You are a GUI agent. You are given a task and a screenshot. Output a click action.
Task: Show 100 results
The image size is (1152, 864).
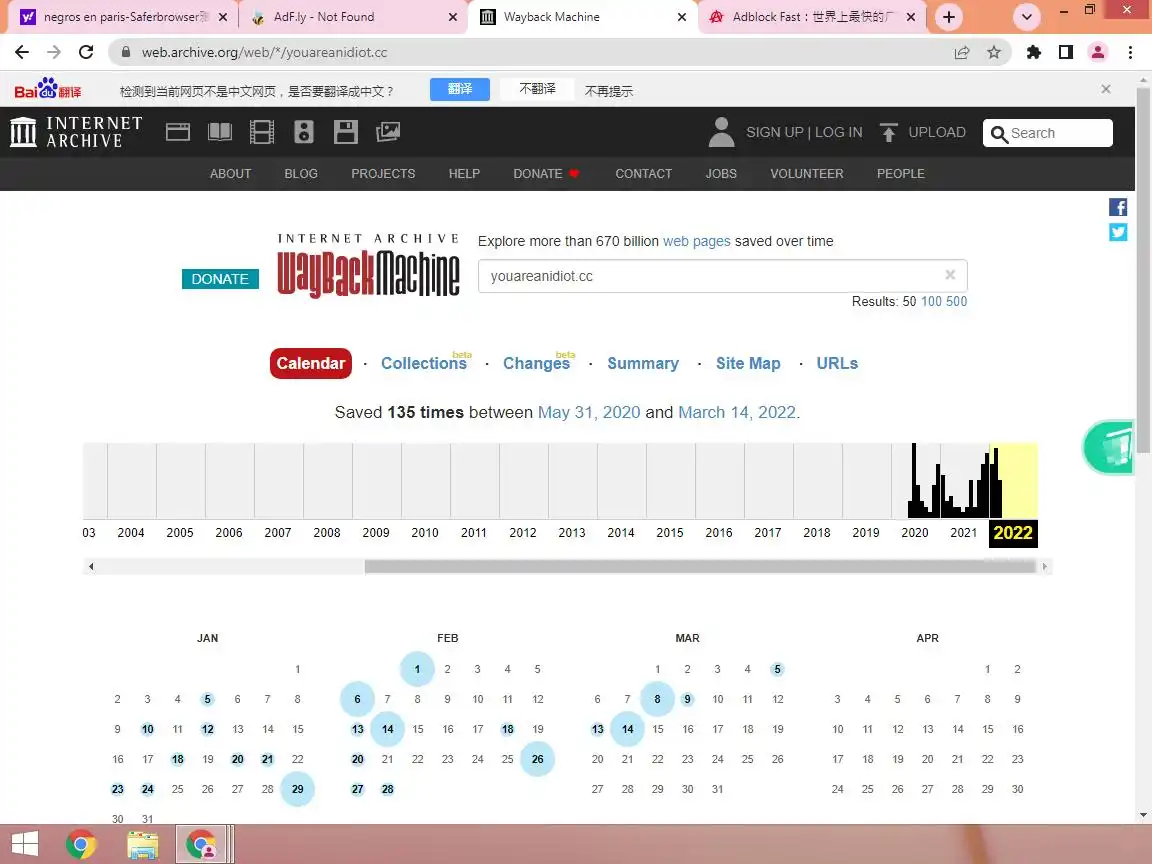pyautogui.click(x=931, y=301)
